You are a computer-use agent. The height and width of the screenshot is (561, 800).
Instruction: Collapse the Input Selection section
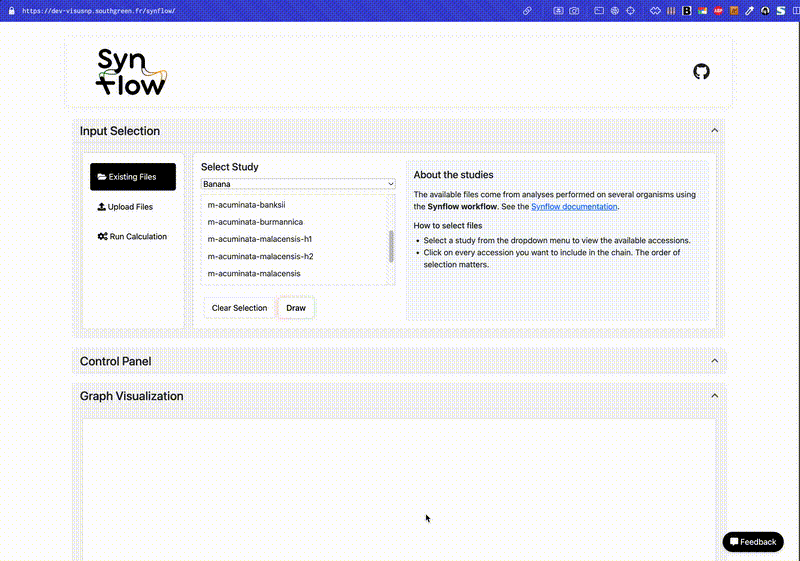coord(714,131)
